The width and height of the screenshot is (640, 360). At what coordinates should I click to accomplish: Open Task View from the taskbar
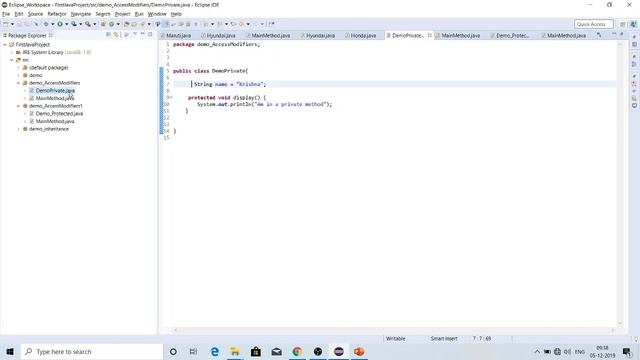tap(193, 351)
